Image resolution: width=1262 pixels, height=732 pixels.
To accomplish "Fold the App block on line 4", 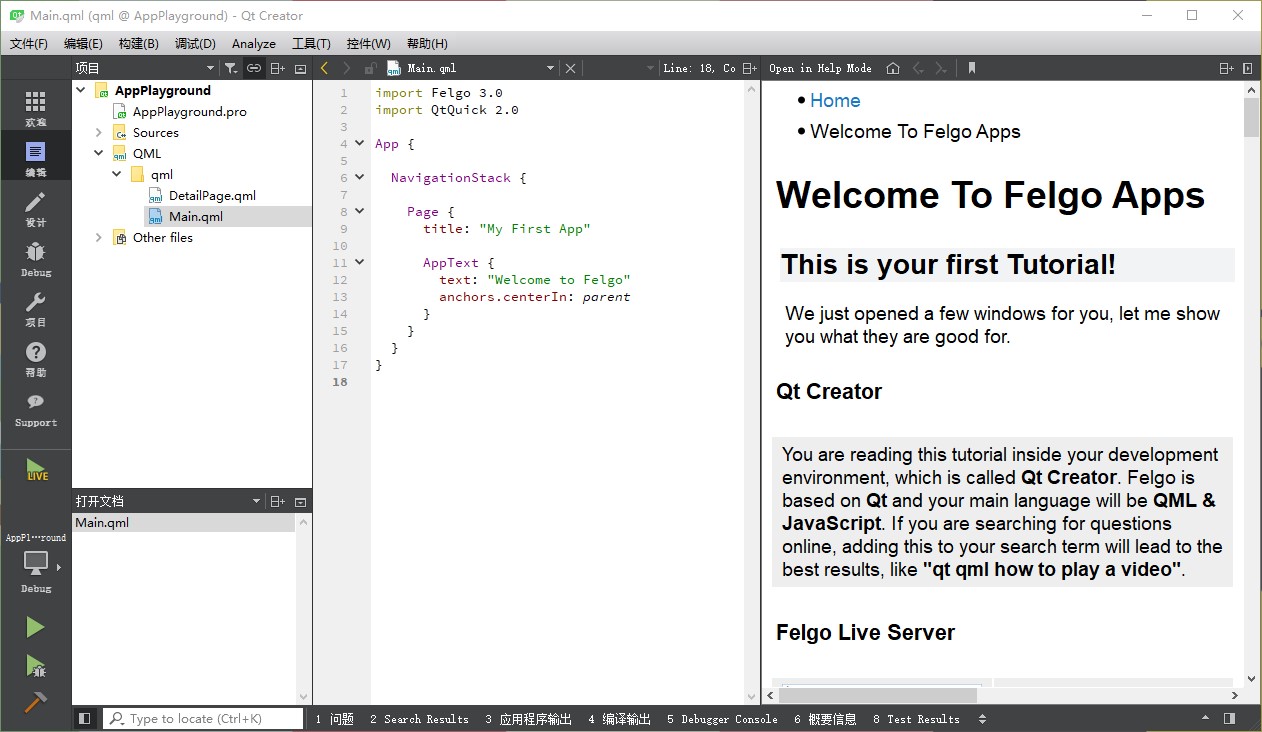I will [x=360, y=144].
